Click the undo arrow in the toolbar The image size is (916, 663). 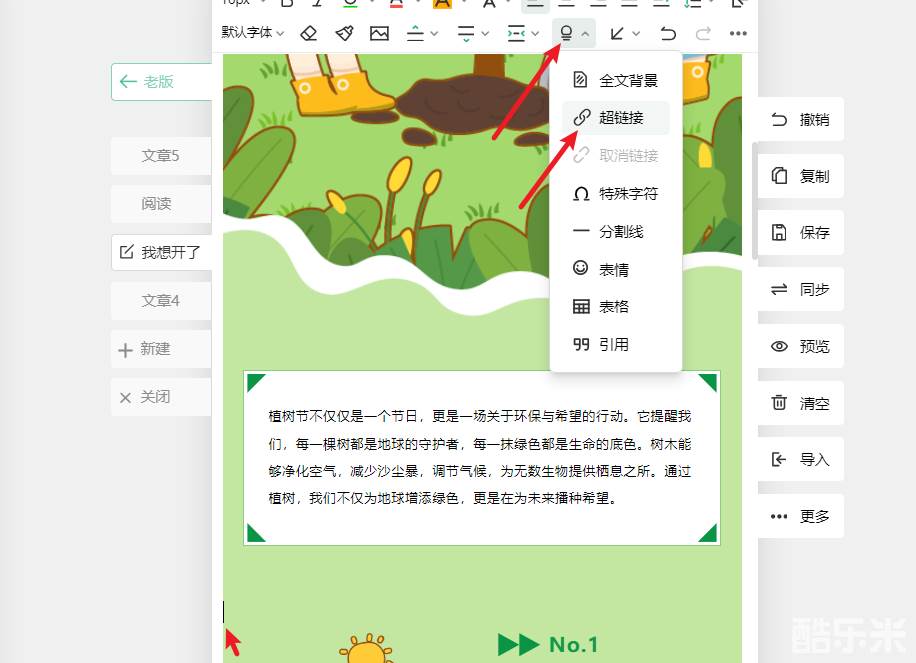pyautogui.click(x=668, y=33)
